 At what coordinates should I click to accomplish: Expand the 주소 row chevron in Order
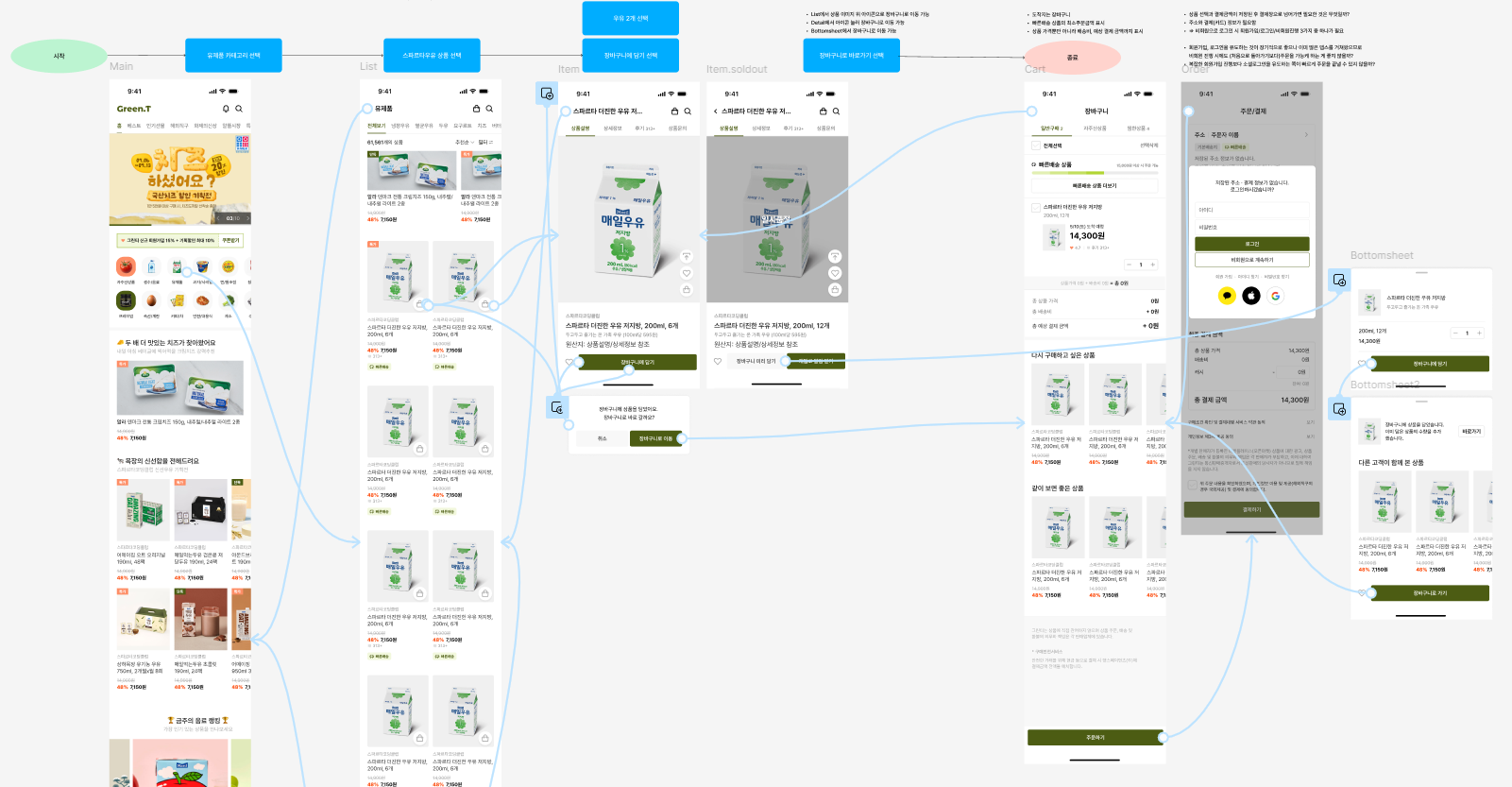coord(1307,134)
